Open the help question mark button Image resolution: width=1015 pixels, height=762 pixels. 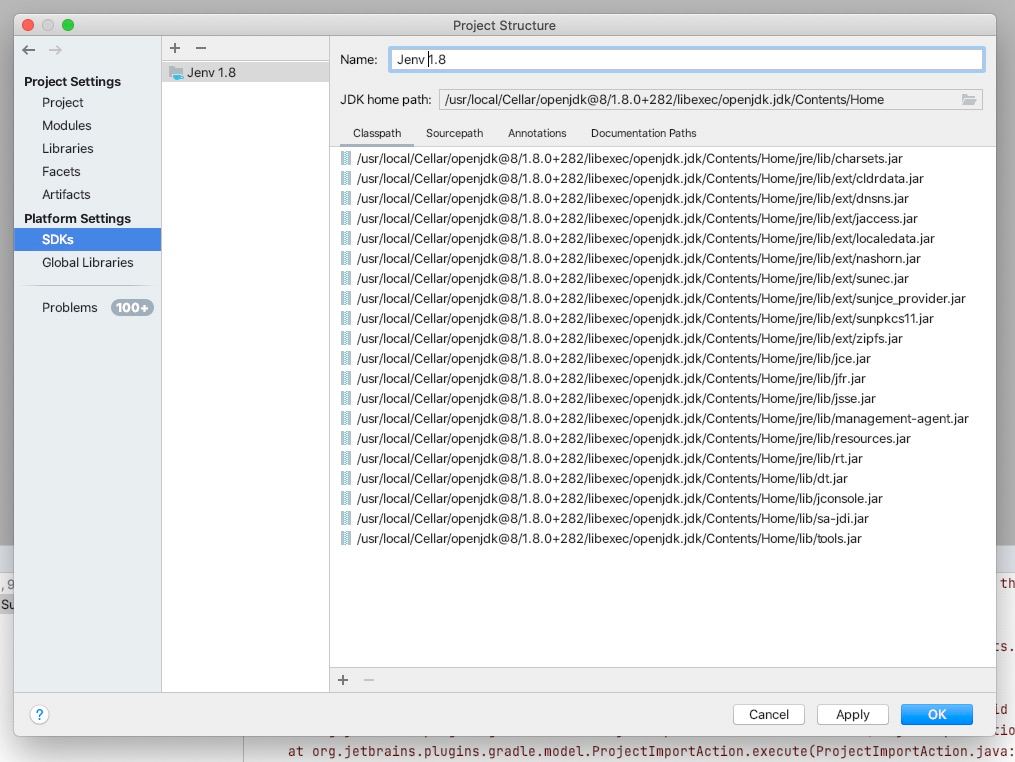pos(39,714)
